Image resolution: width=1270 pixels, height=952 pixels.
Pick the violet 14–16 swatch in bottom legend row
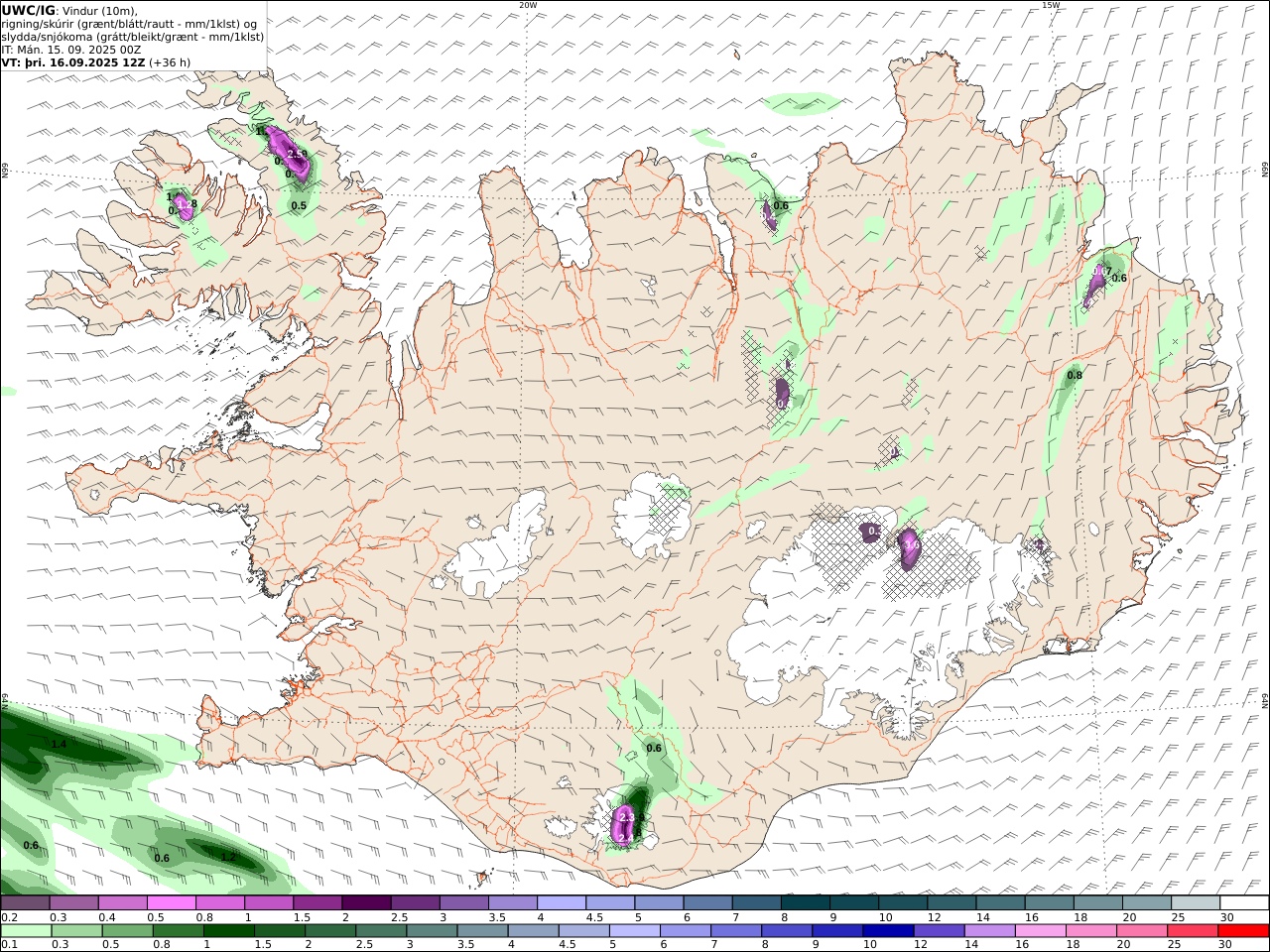[988, 931]
